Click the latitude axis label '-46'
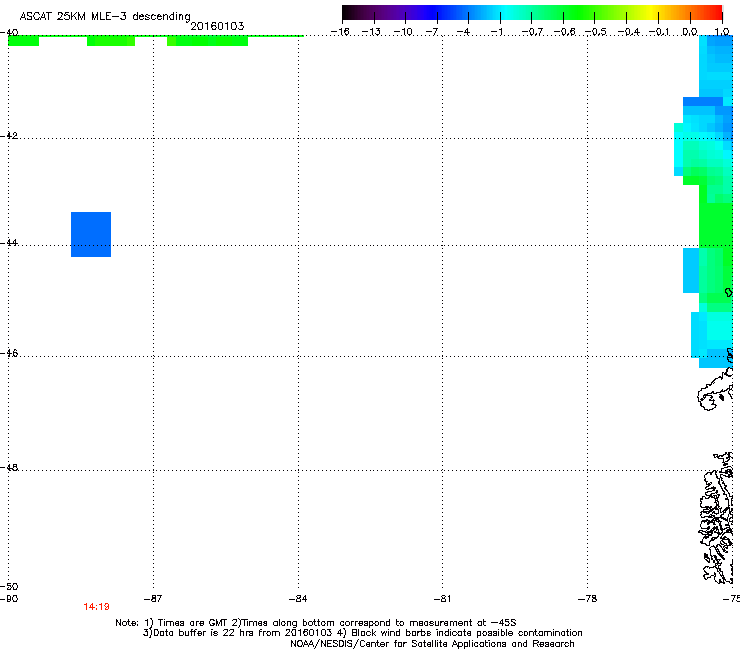 click(x=9, y=353)
